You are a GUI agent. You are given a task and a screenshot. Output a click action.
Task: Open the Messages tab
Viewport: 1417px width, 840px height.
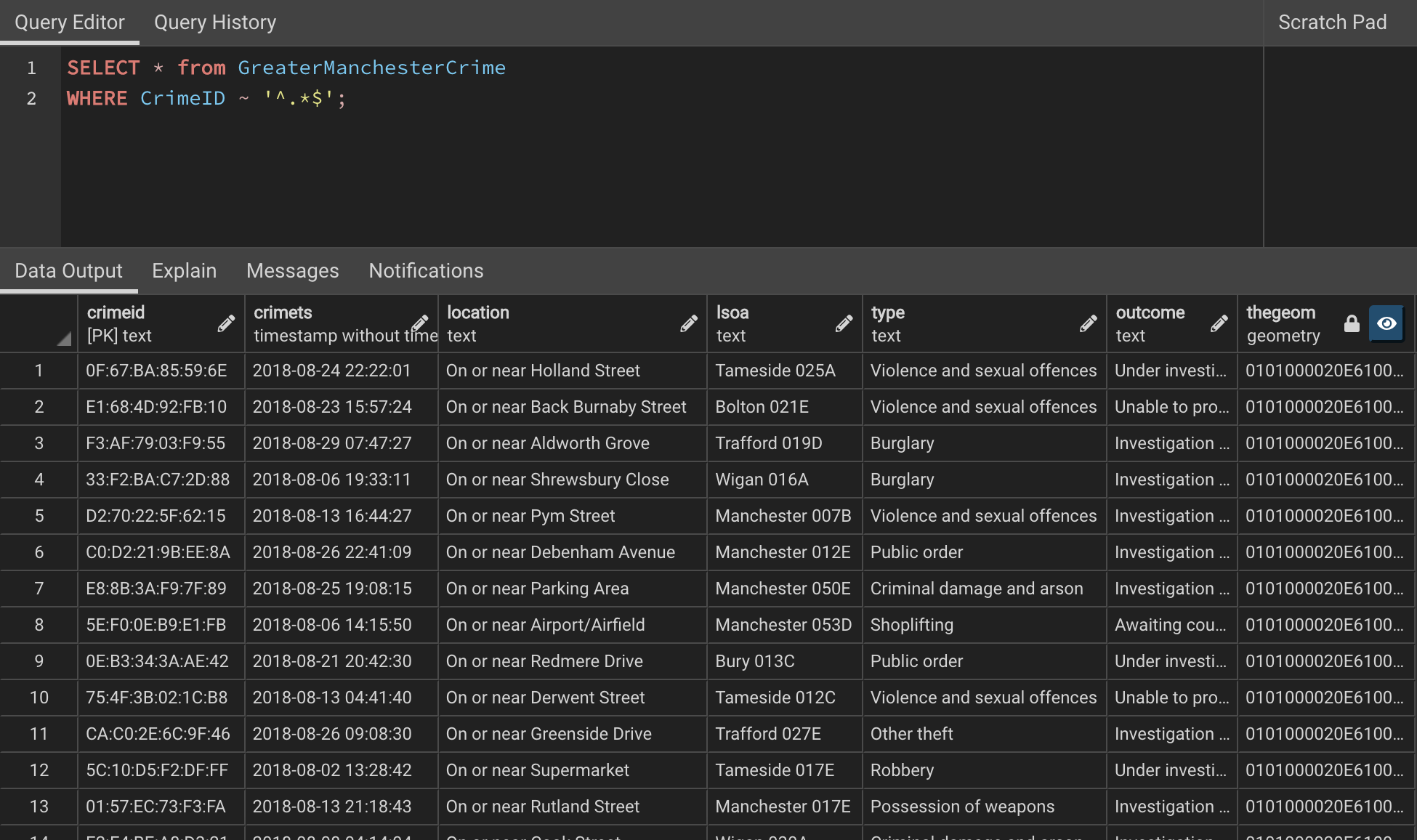[x=292, y=271]
